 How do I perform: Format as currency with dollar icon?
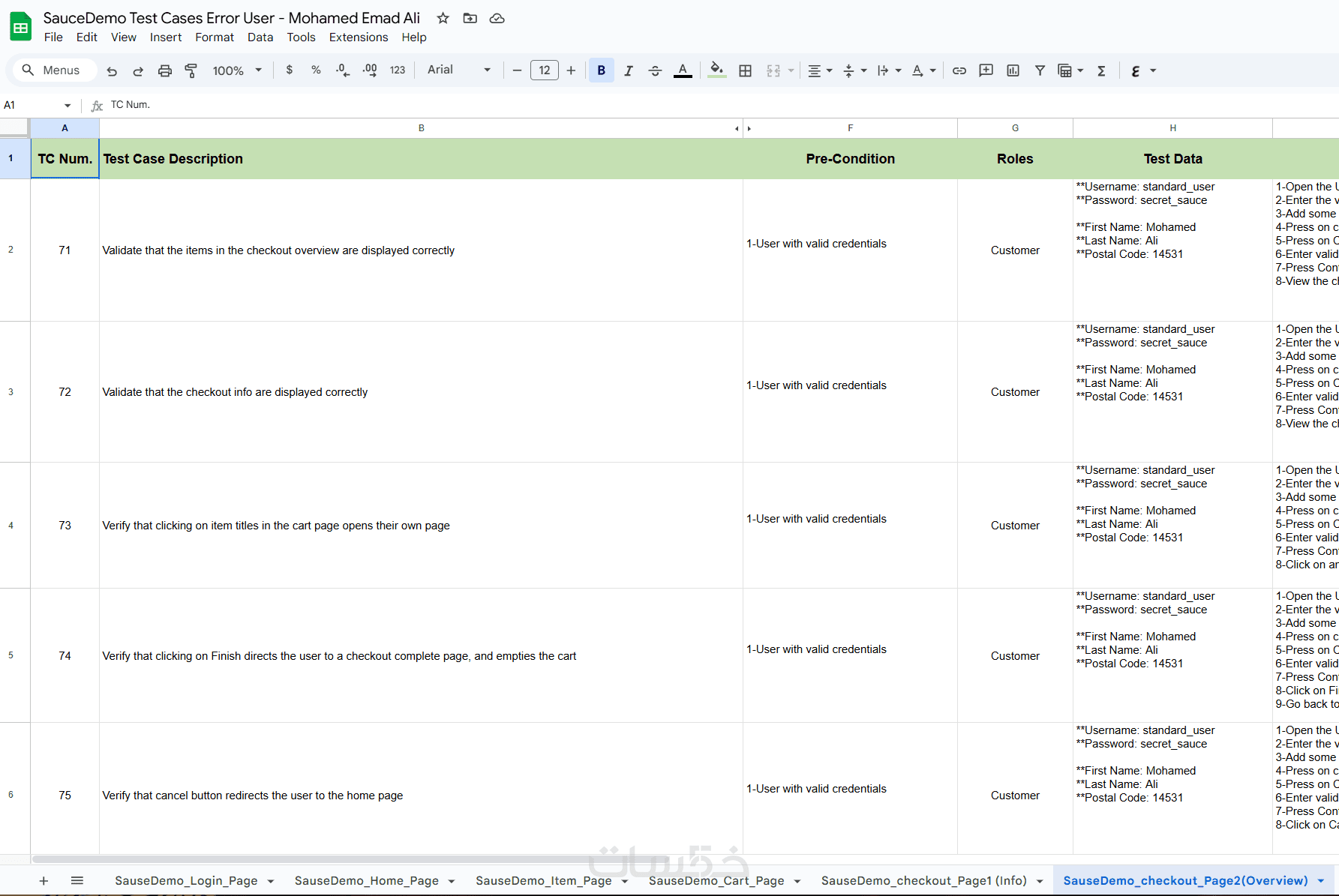pyautogui.click(x=290, y=70)
